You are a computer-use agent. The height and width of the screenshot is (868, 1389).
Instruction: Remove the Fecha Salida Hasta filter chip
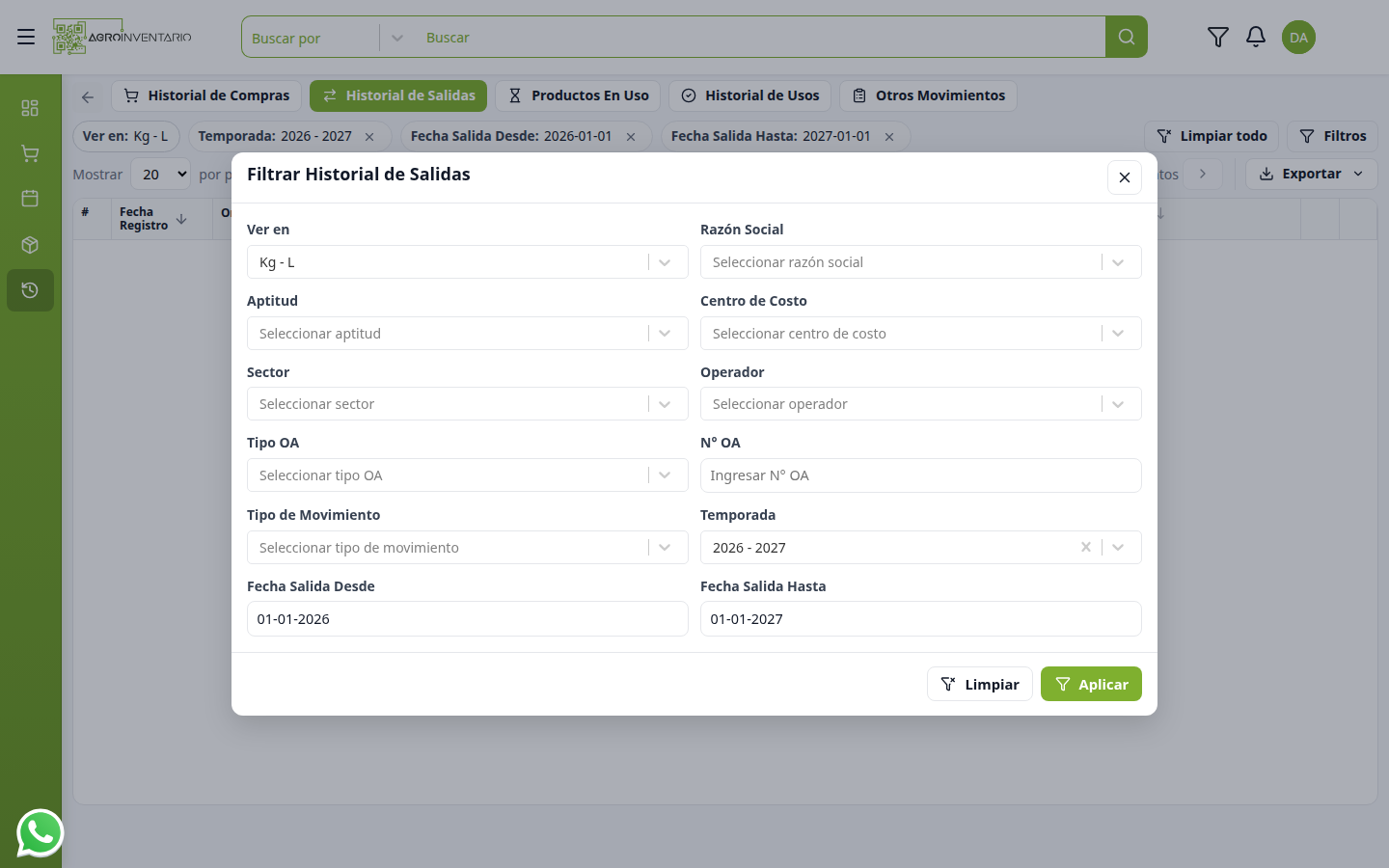pos(889,137)
